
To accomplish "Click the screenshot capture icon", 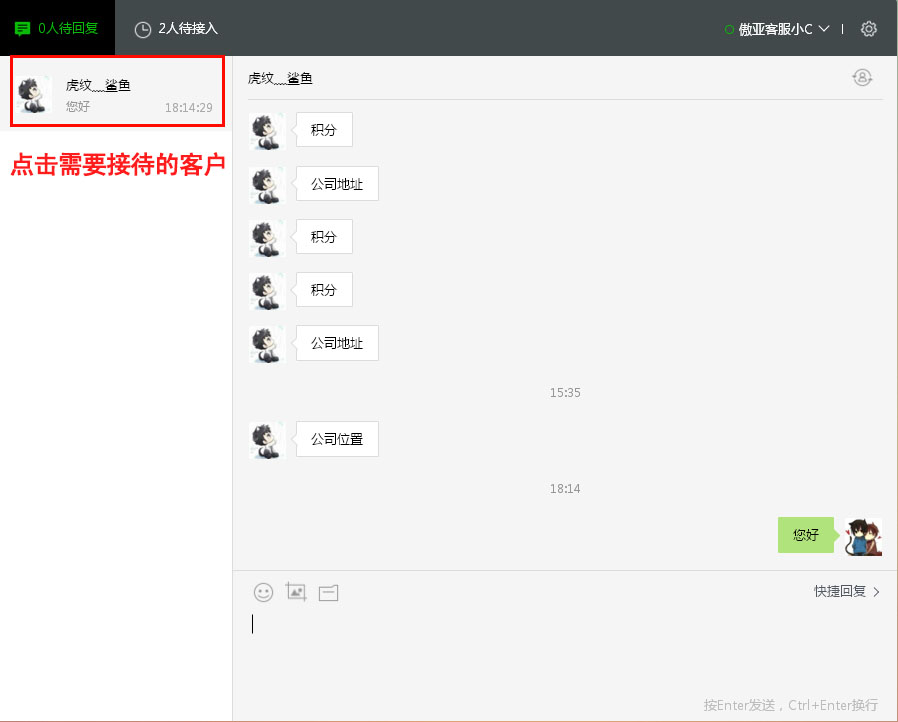I will click(x=295, y=592).
